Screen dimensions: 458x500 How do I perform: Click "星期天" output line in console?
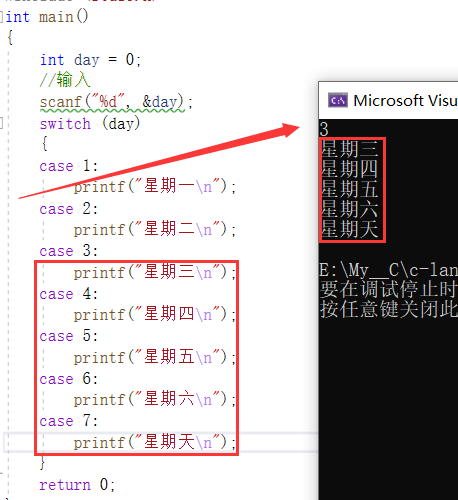[x=350, y=229]
